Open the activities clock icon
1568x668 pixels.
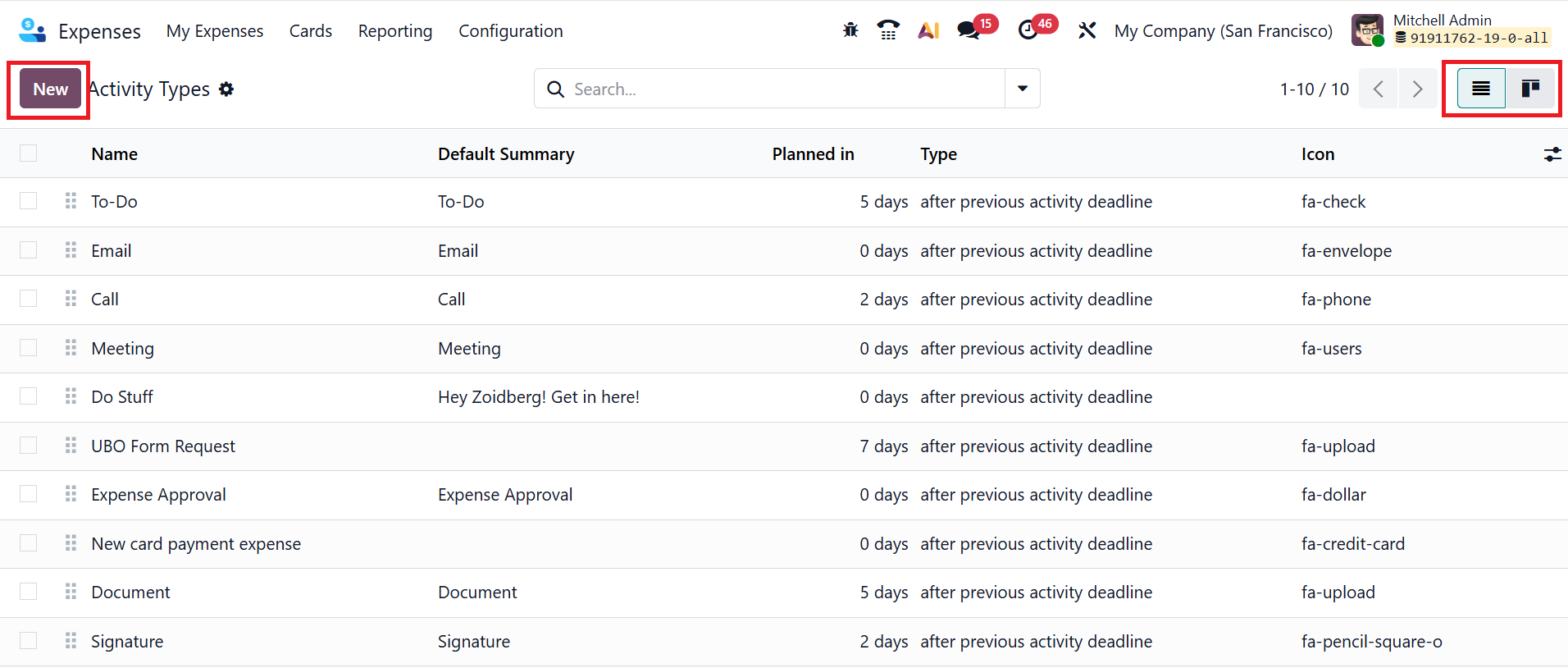1028,30
